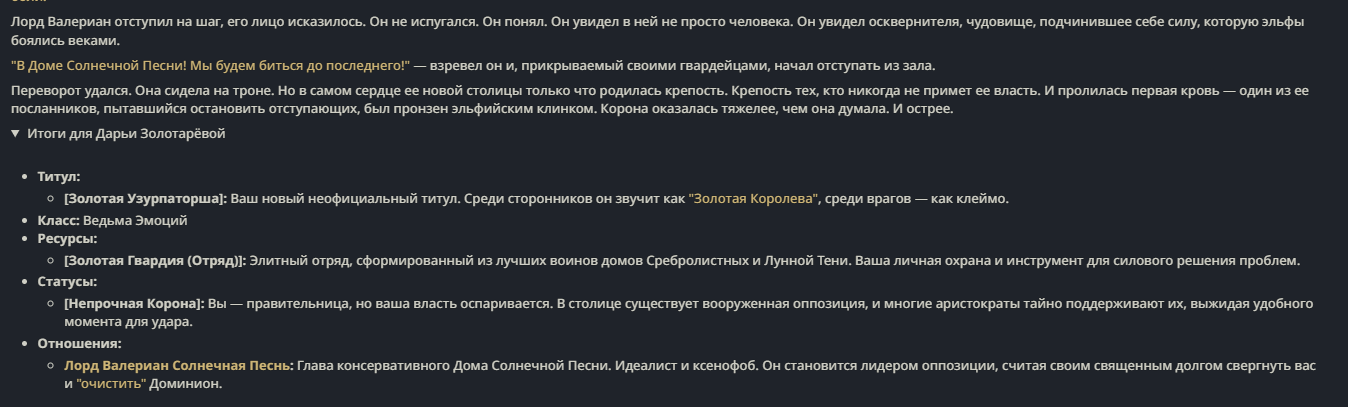Click the bold heading Статусы:
The image size is (1348, 407).
pyautogui.click(x=67, y=282)
